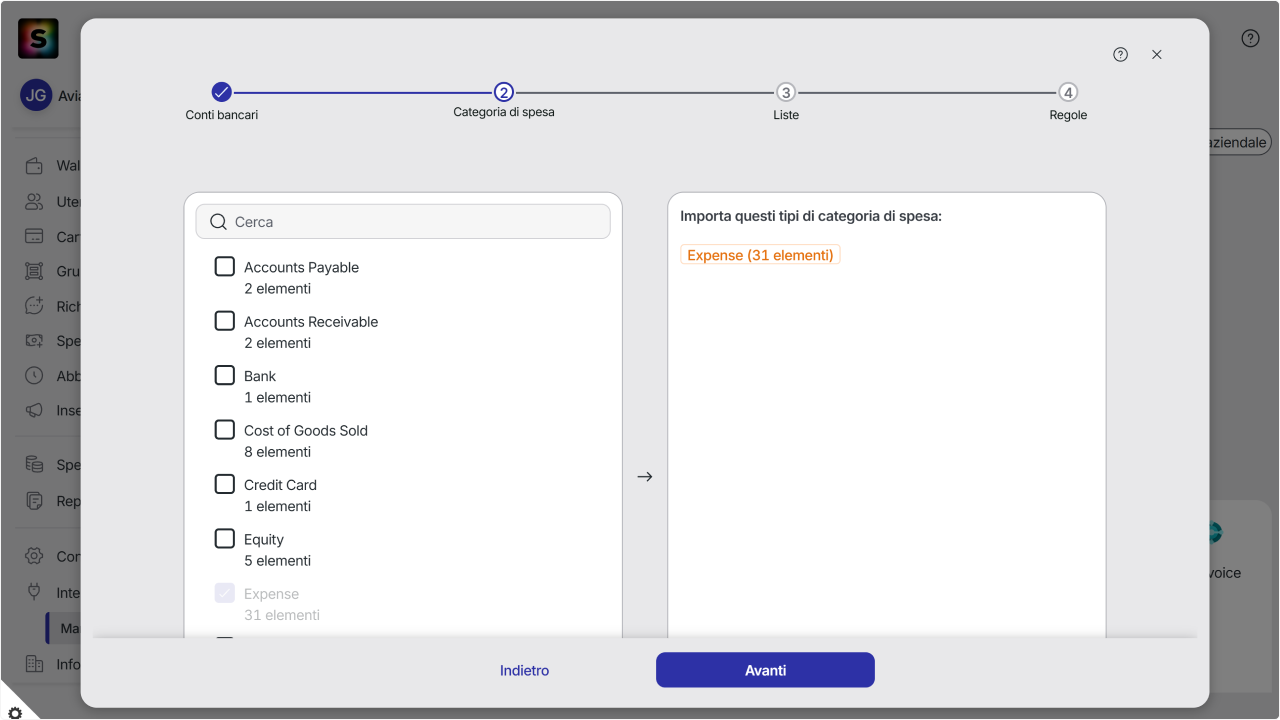Click the Spendesk logo in the sidebar
The width and height of the screenshot is (1280, 720).
[38, 39]
